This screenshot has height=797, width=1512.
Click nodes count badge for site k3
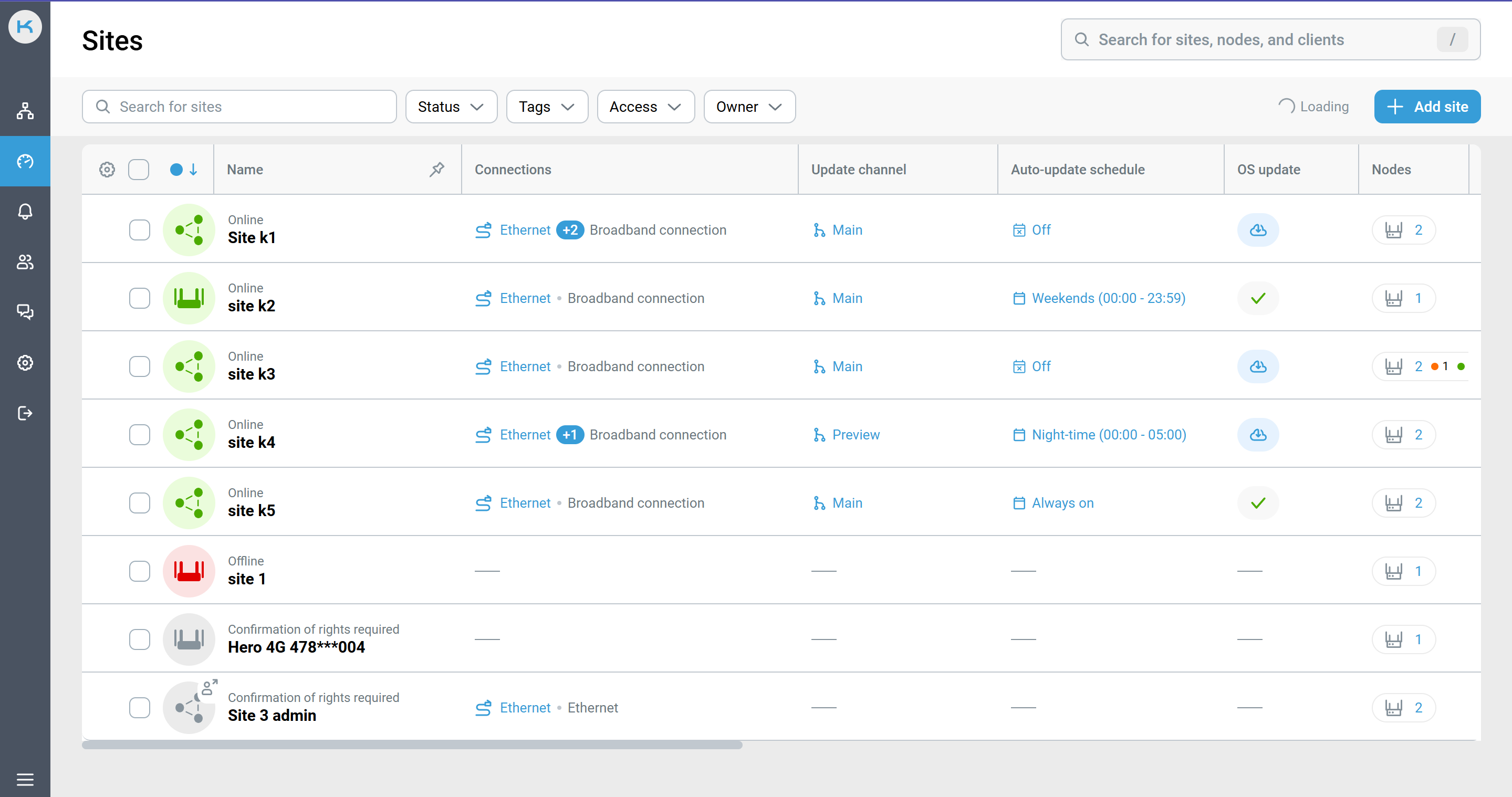tap(1421, 366)
